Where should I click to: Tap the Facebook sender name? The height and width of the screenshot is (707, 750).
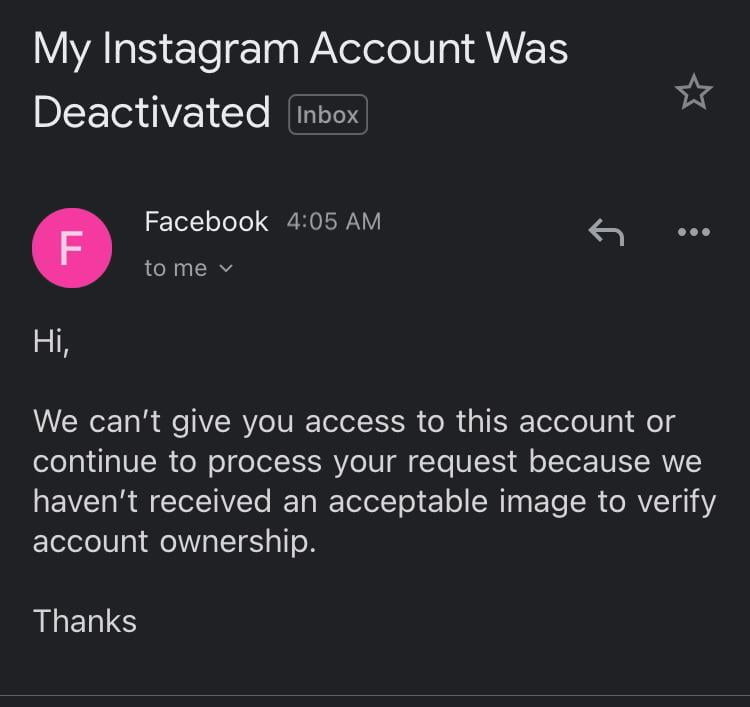click(206, 221)
